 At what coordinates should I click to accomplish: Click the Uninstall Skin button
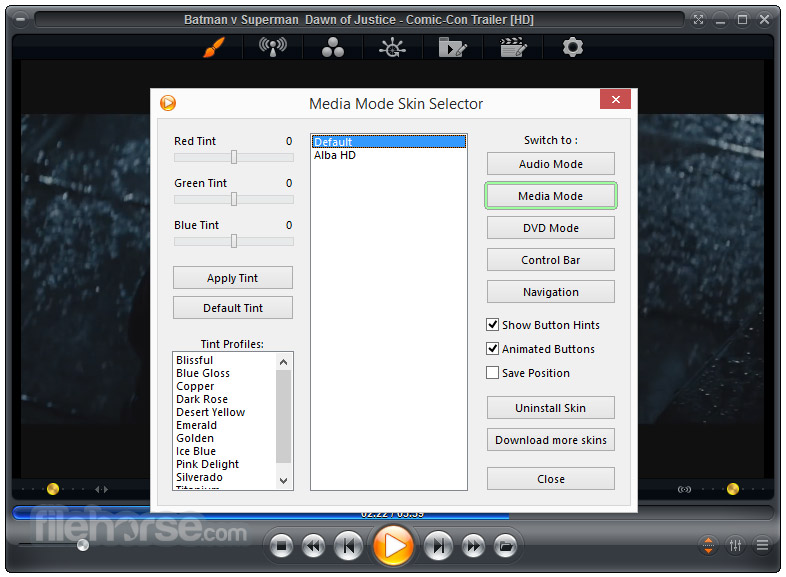click(550, 408)
